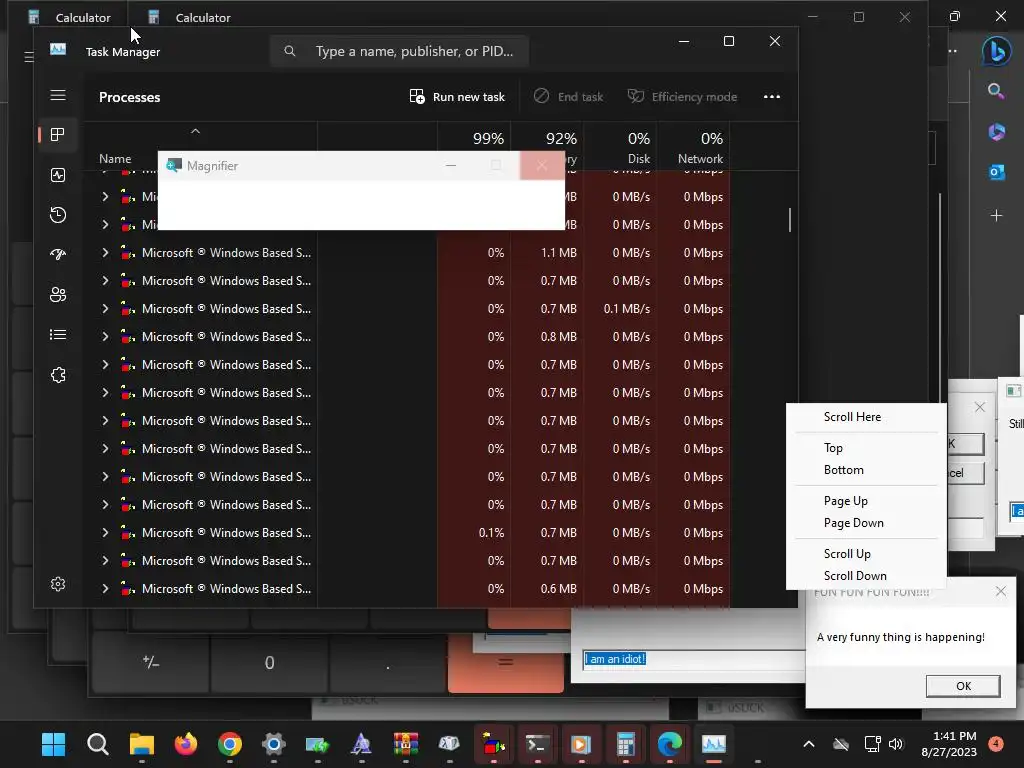Click the volume icon in system tray
The width and height of the screenshot is (1024, 768).
(896, 744)
